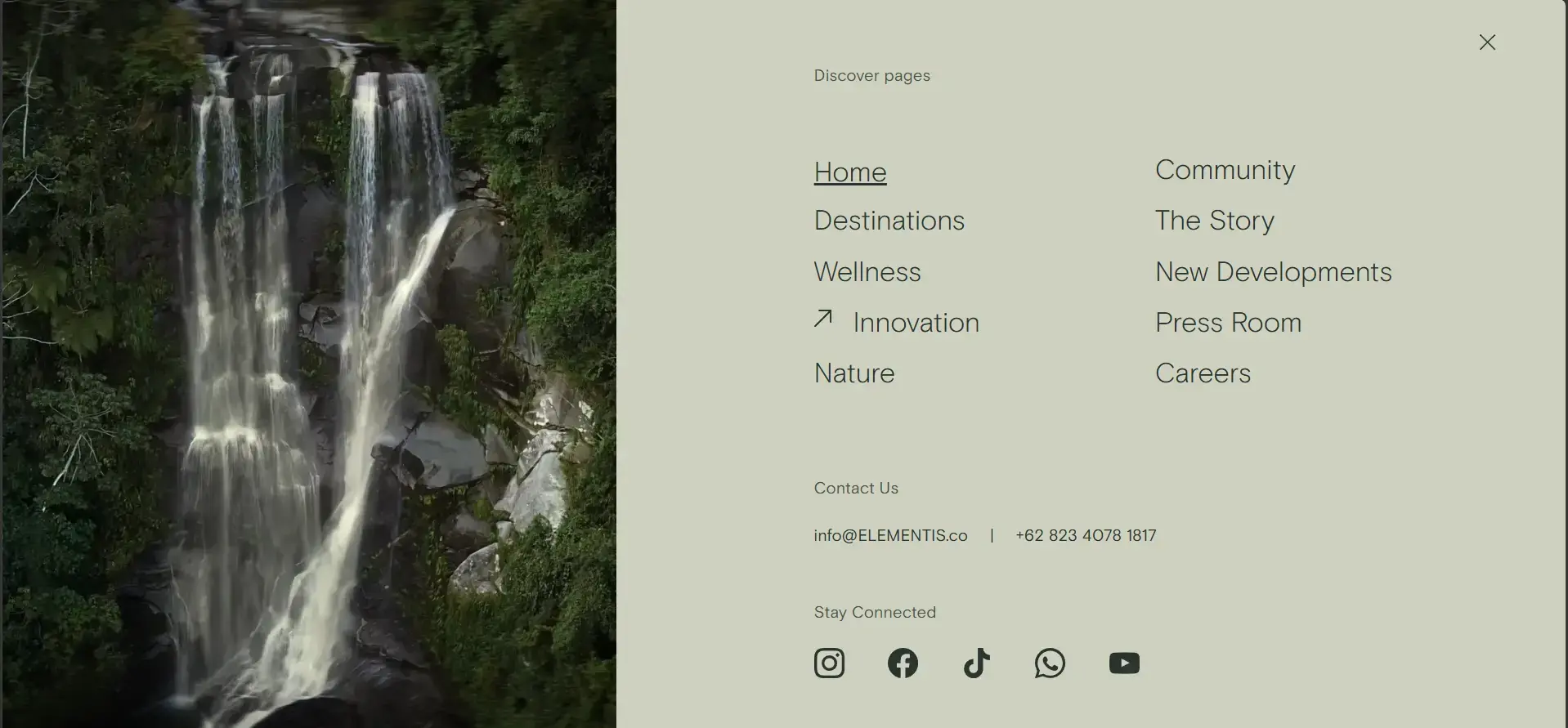Select the Nature page
Image resolution: width=1568 pixels, height=728 pixels.
[x=854, y=373]
